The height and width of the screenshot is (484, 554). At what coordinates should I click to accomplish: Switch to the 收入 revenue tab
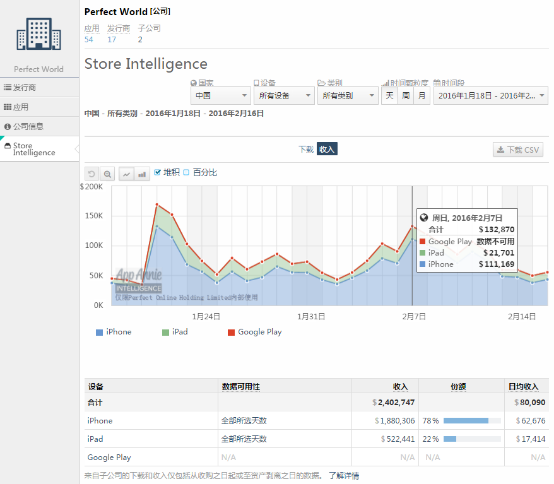pyautogui.click(x=327, y=149)
